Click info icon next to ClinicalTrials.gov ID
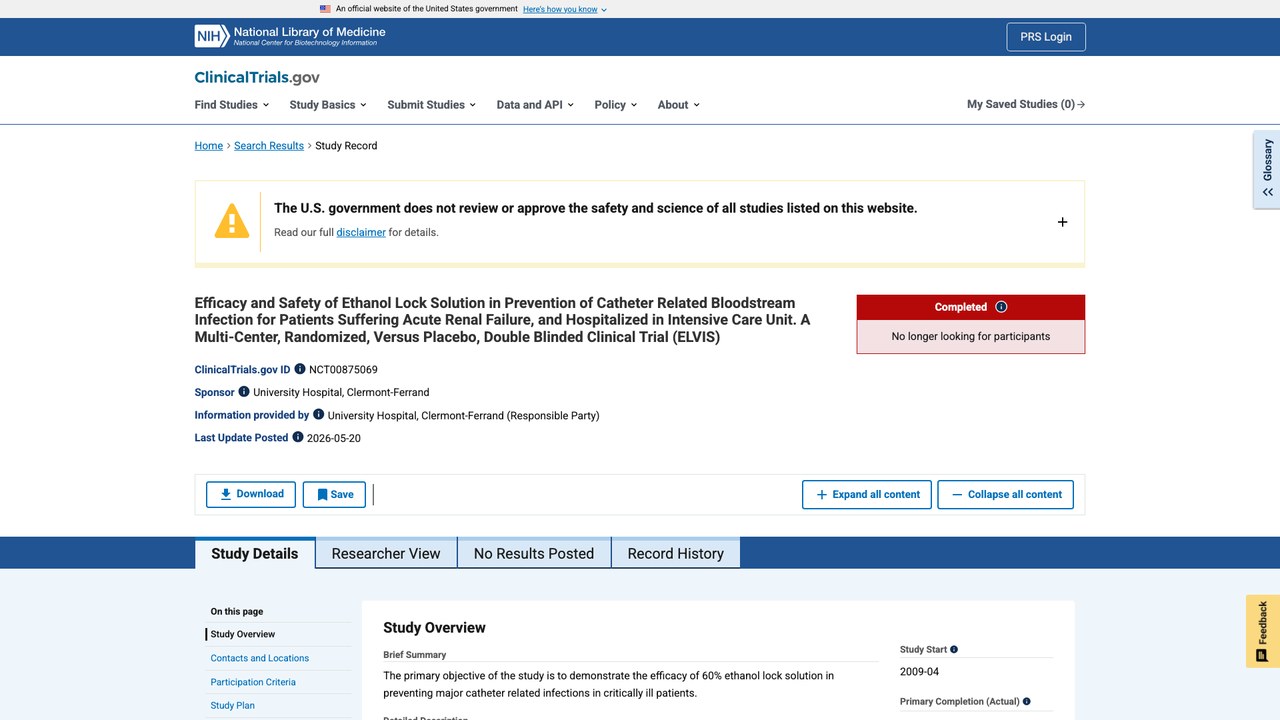The height and width of the screenshot is (720, 1280). (300, 369)
